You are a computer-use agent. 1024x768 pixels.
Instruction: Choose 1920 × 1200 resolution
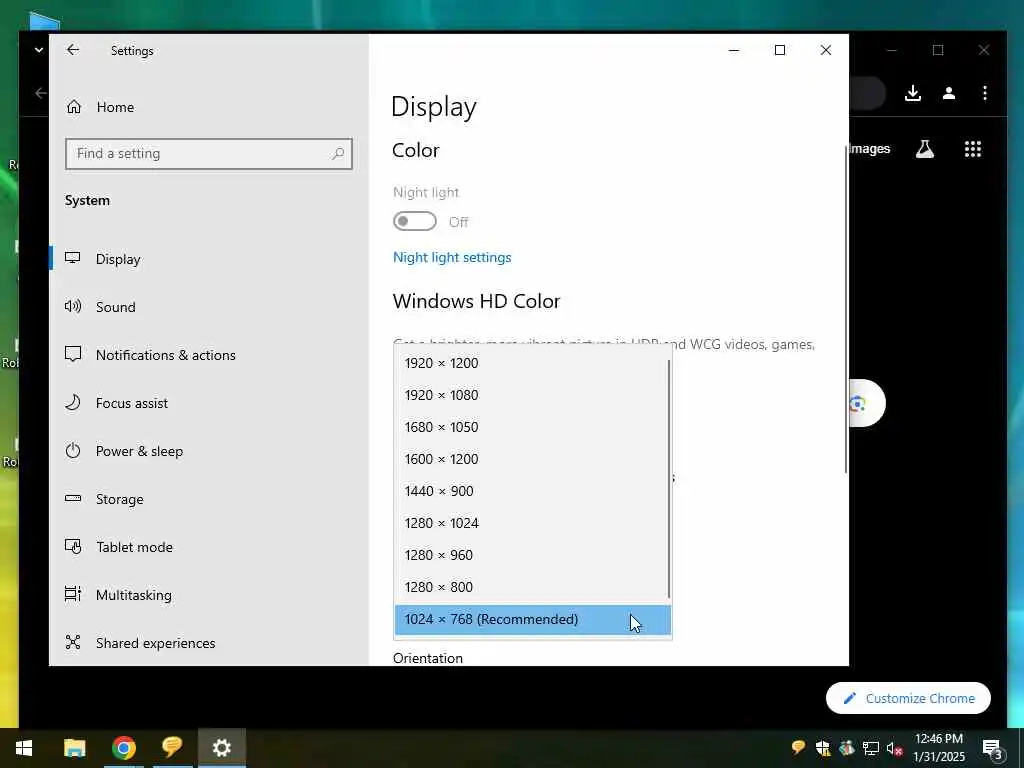[532, 363]
